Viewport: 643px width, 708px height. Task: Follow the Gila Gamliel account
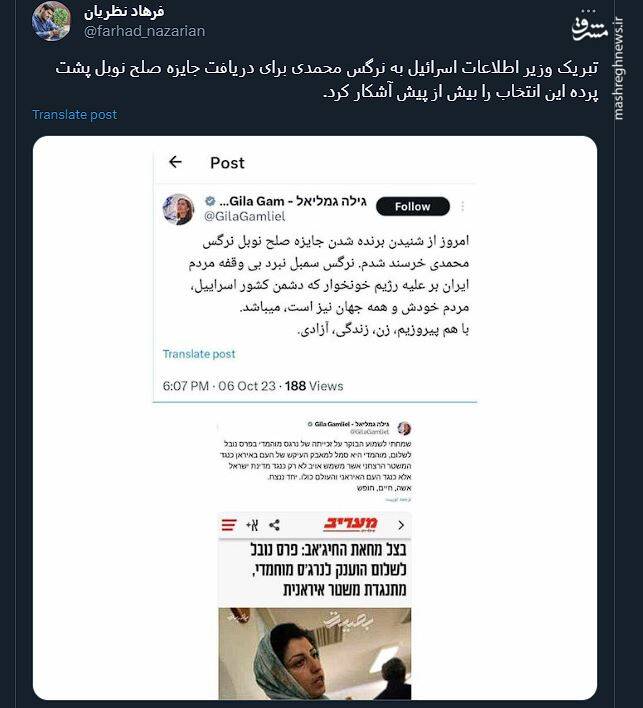[x=413, y=206]
